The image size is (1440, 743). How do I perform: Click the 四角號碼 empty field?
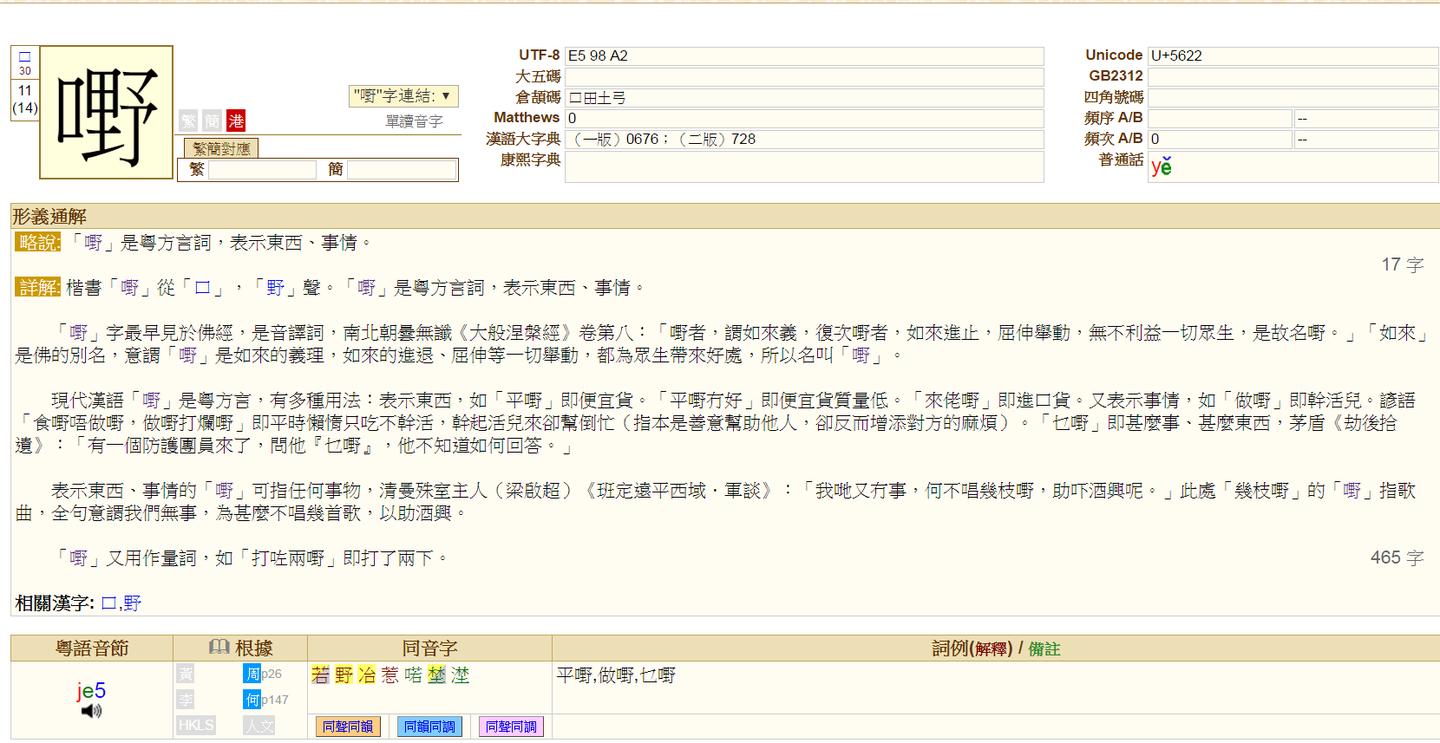coord(1293,98)
